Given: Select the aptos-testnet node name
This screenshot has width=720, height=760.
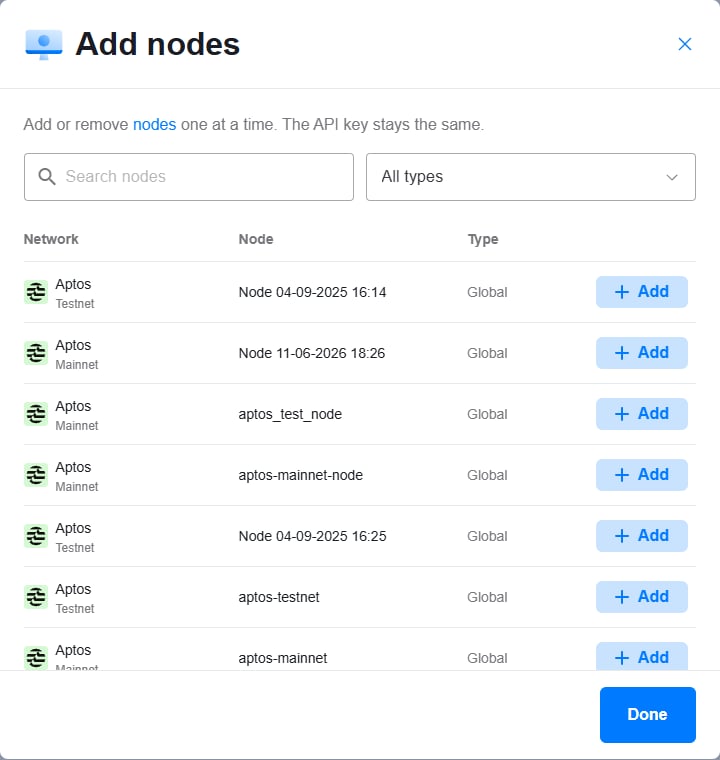Looking at the screenshot, I should point(279,598).
